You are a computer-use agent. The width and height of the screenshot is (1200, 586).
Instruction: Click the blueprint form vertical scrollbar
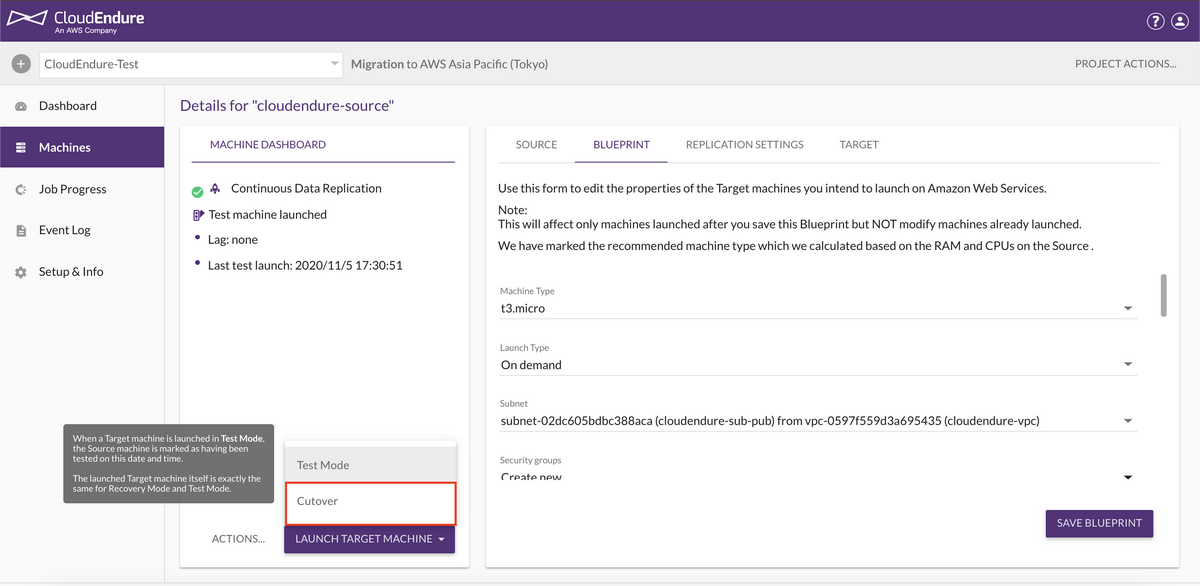pyautogui.click(x=1163, y=295)
